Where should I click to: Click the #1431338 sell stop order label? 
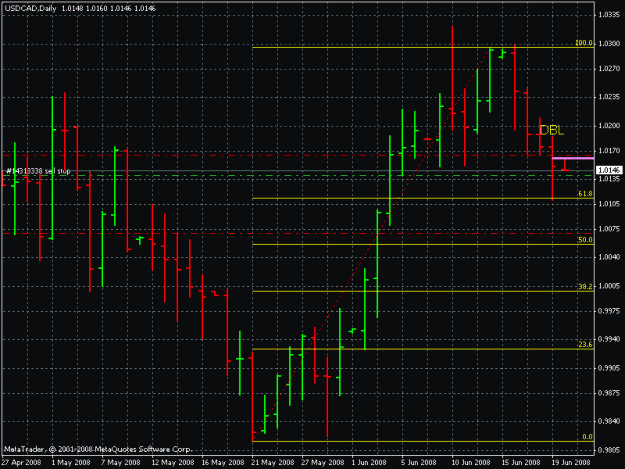coord(38,171)
